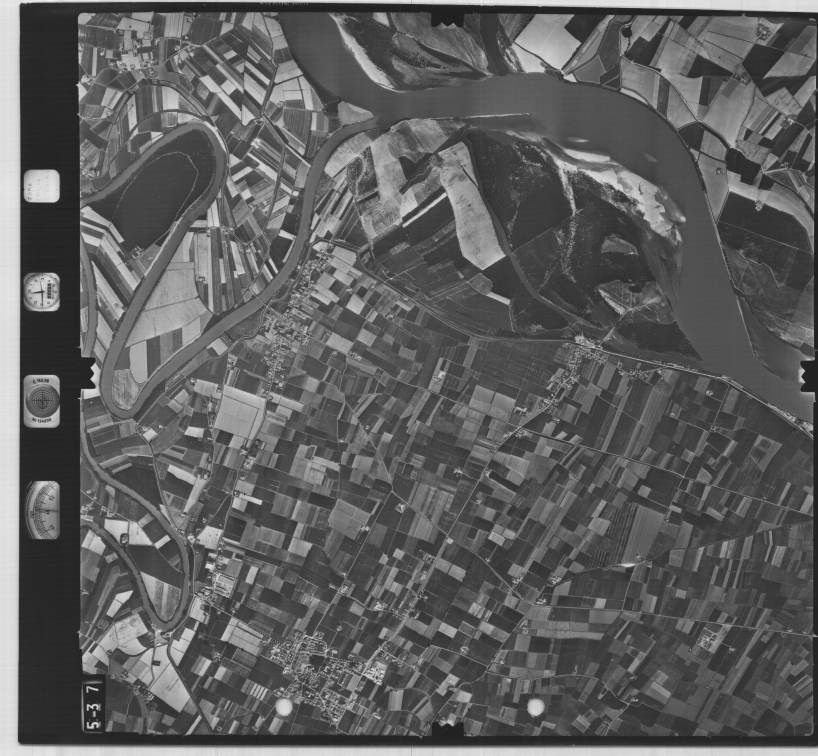Click the left edge fiducial notch mark
This screenshot has height=756, width=818.
point(87,373)
